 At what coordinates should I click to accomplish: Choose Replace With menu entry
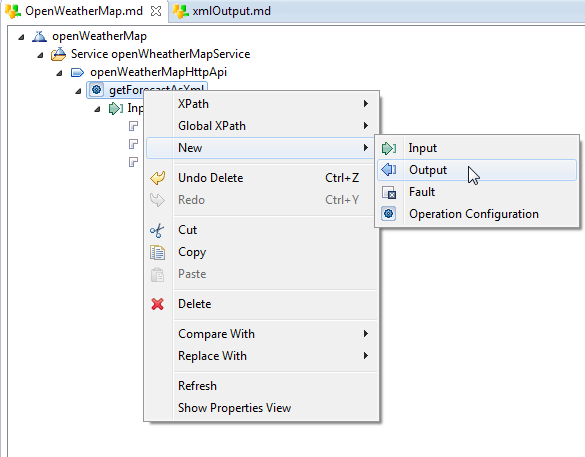pos(261,356)
